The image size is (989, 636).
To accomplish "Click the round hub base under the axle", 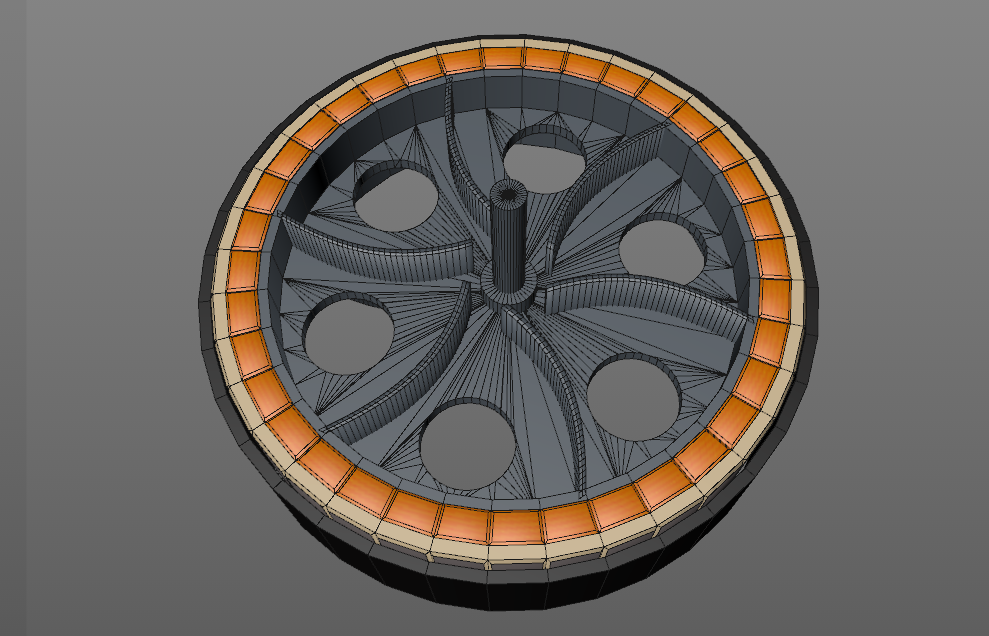I will [x=513, y=286].
